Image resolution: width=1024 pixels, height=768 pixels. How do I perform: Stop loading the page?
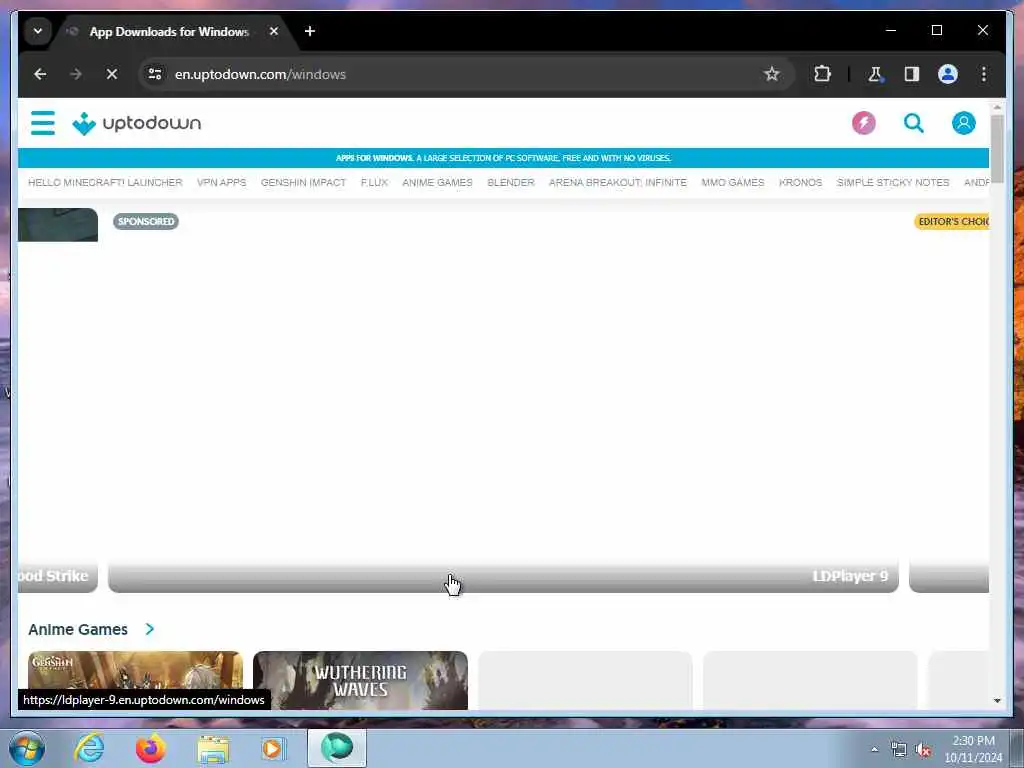[112, 74]
